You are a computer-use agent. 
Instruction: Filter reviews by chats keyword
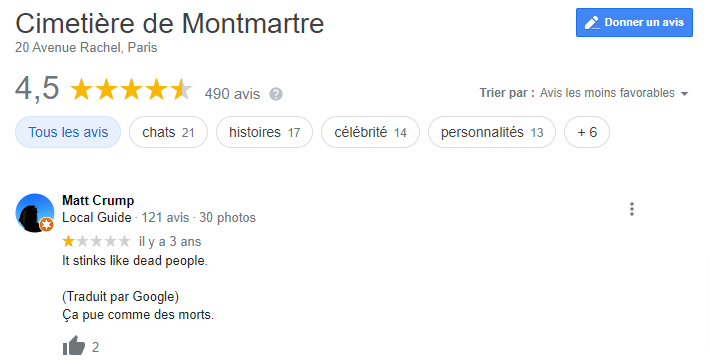(x=168, y=132)
